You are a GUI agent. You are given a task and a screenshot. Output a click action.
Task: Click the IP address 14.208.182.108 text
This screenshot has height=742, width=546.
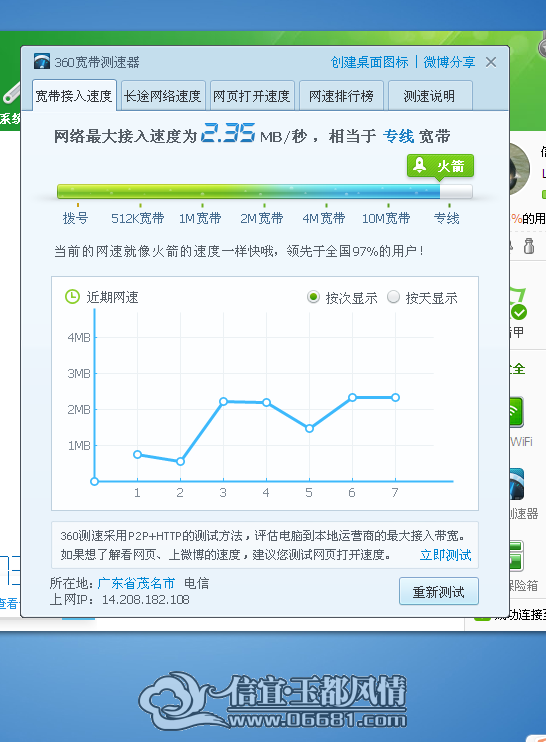coord(146,600)
